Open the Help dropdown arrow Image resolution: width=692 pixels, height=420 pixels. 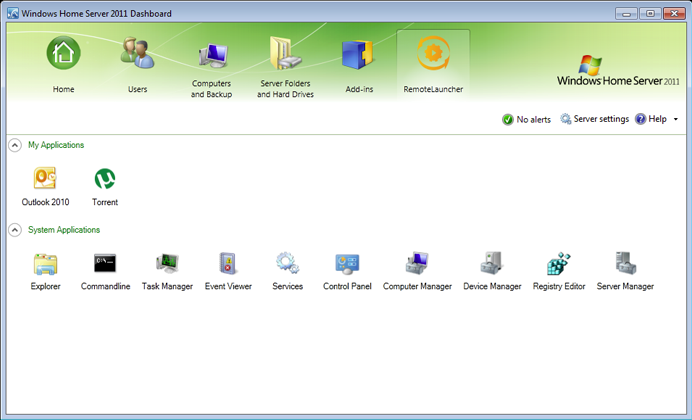676,119
